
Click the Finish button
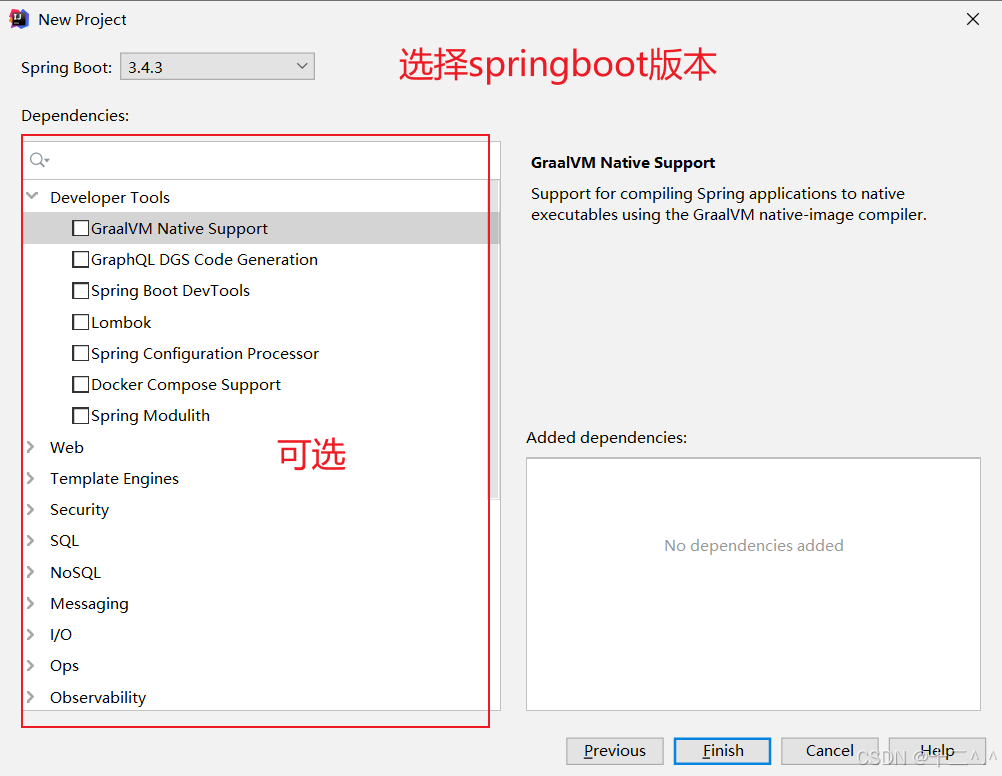(x=722, y=750)
